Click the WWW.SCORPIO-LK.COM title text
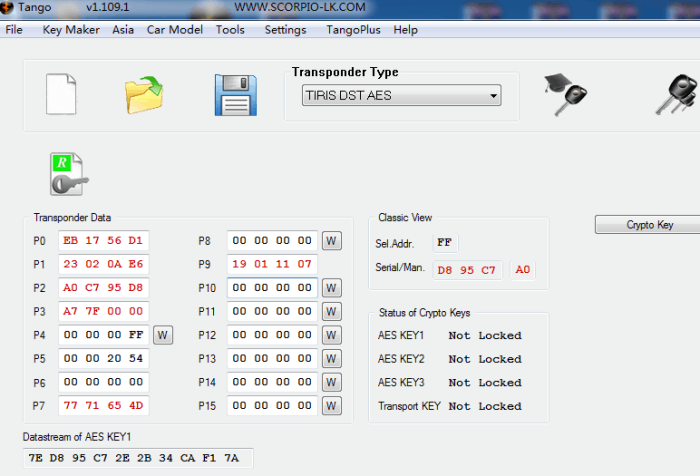700x476 pixels. [x=300, y=7]
